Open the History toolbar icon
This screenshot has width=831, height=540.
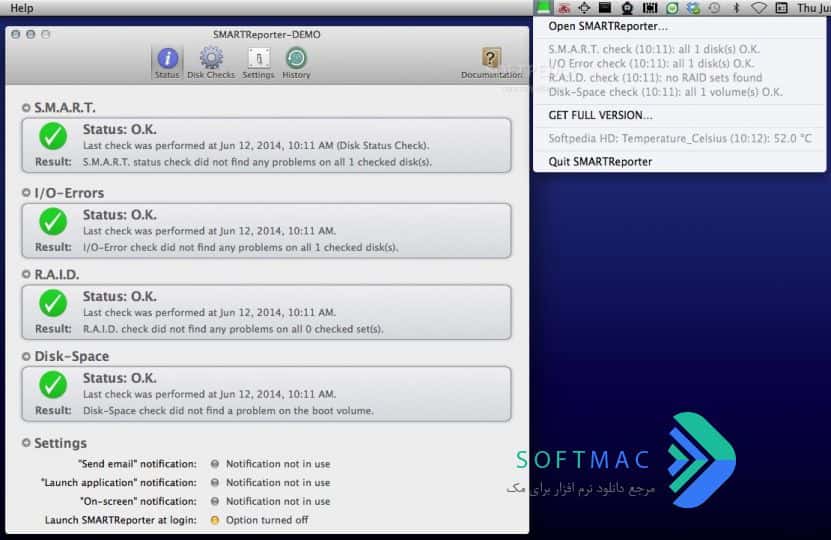[x=296, y=58]
